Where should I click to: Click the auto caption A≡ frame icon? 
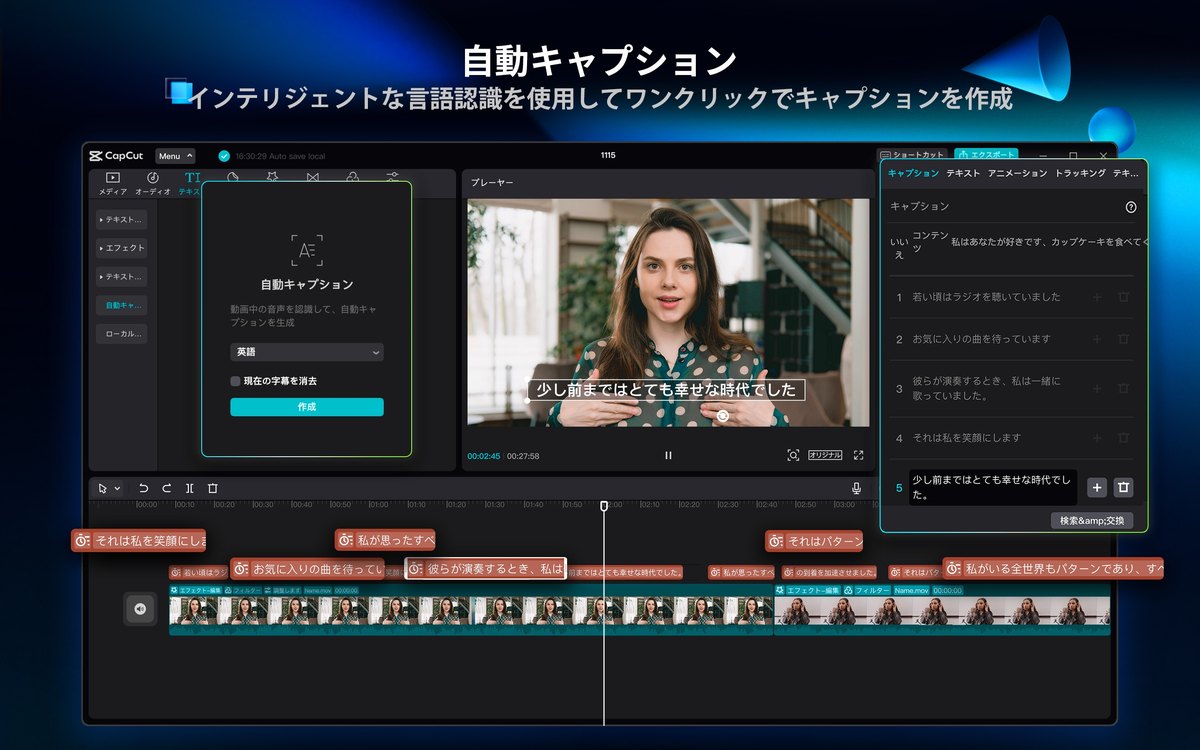(307, 250)
